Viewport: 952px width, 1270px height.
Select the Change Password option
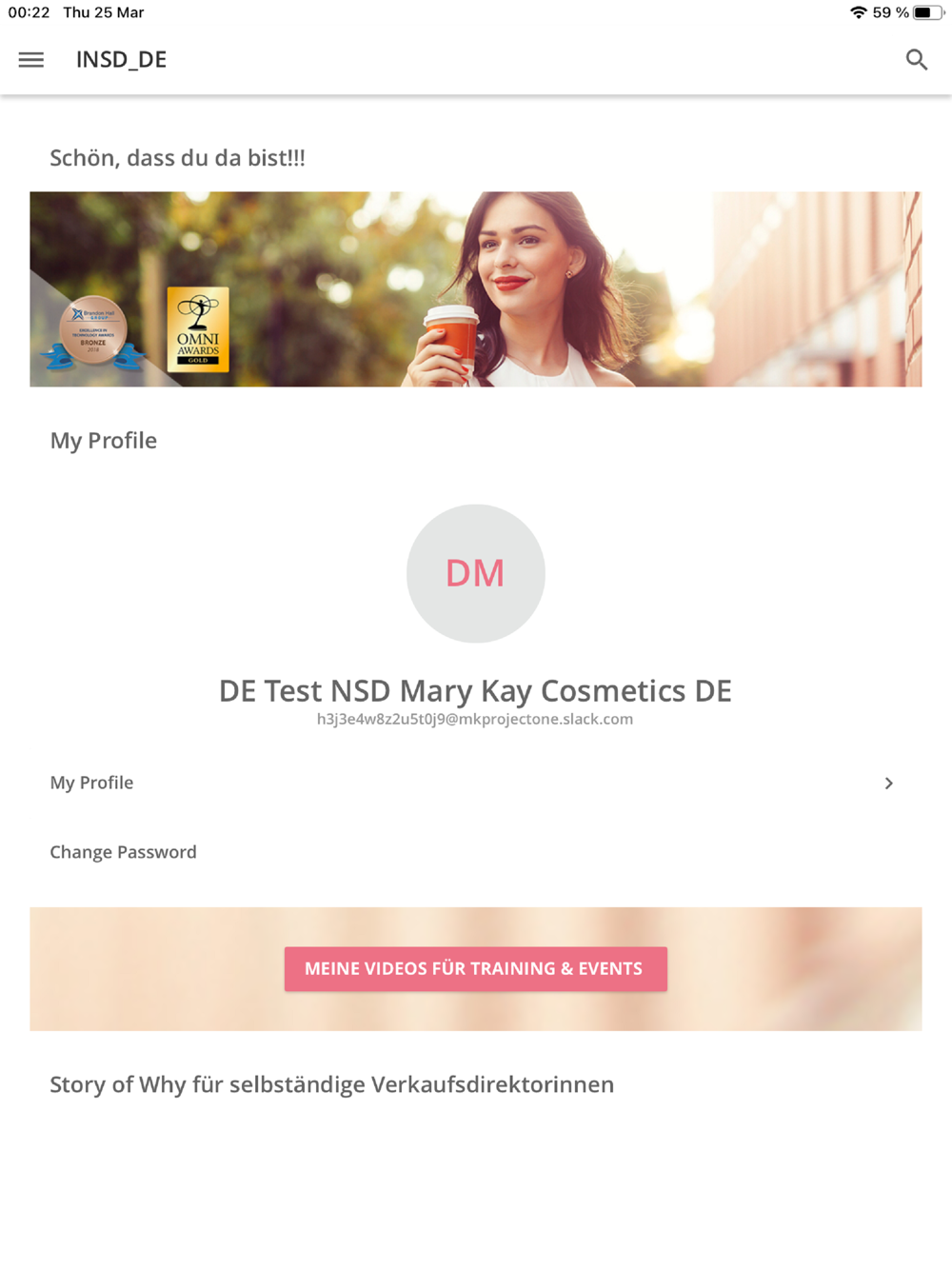[x=123, y=852]
